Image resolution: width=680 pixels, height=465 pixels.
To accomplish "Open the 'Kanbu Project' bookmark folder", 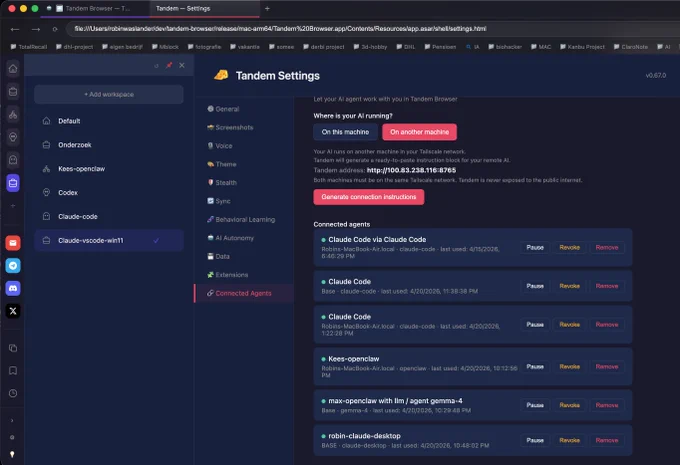I will [582, 47].
